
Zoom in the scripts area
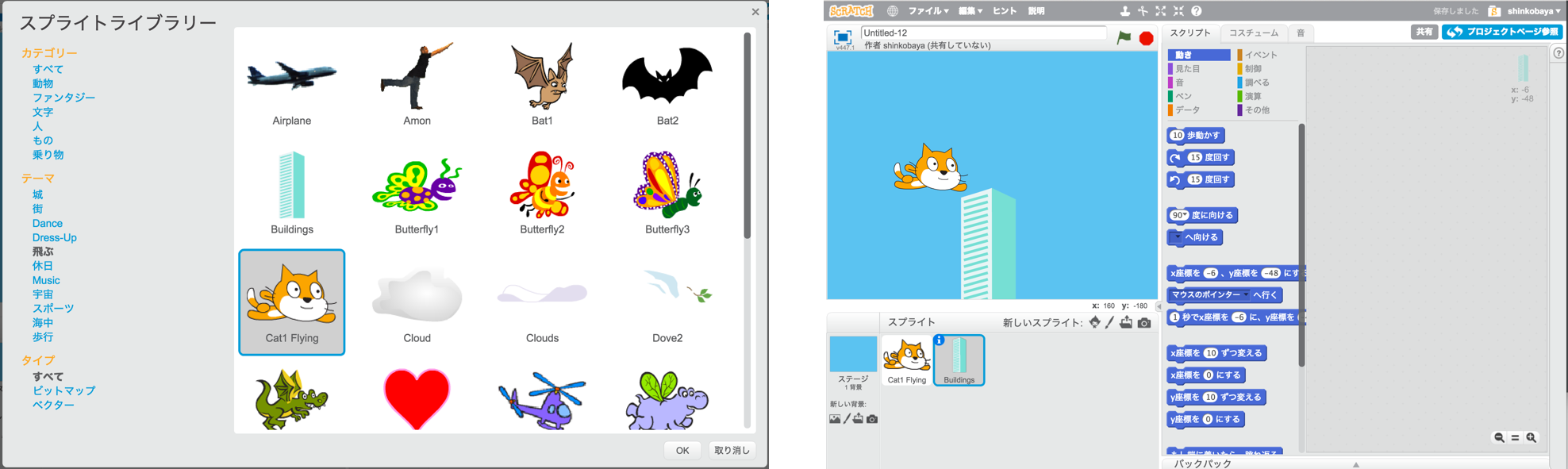point(1531,437)
